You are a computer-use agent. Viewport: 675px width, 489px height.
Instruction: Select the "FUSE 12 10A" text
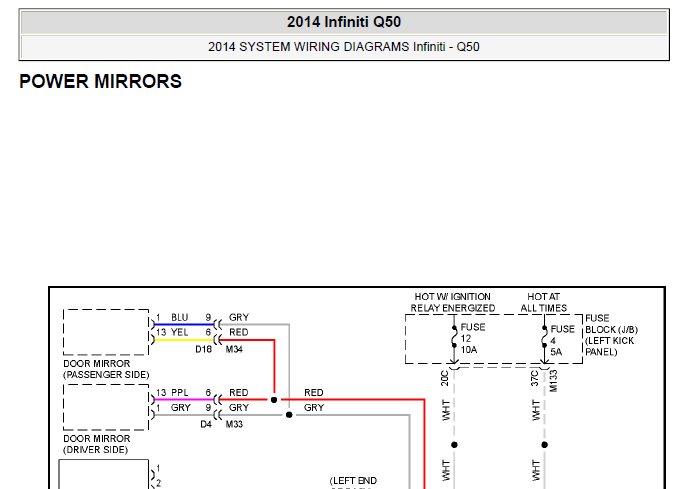[x=473, y=338]
